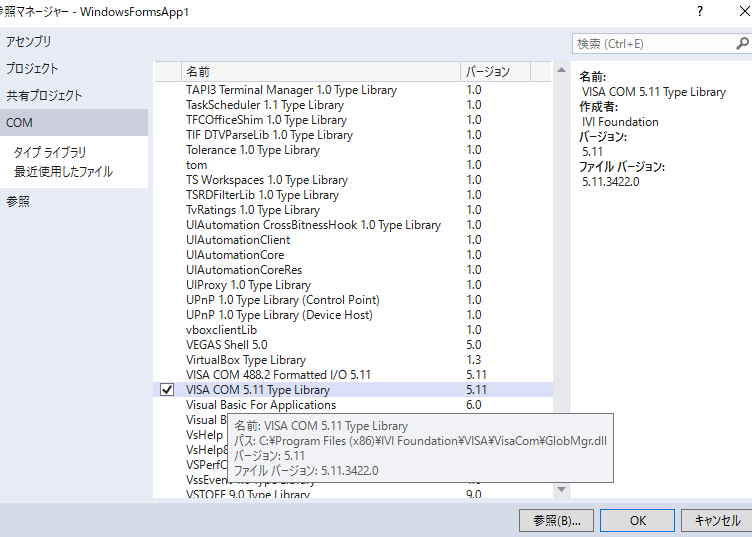Select the UIAutomationClient row

tap(352, 240)
